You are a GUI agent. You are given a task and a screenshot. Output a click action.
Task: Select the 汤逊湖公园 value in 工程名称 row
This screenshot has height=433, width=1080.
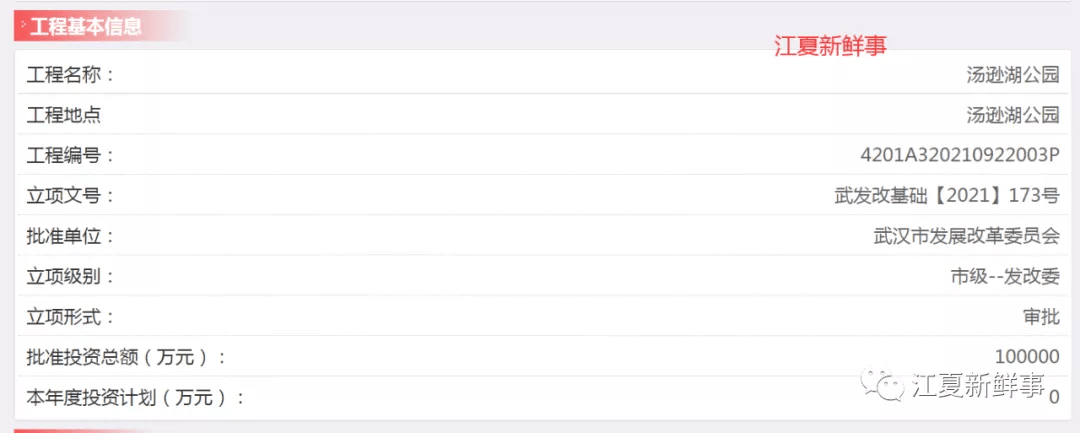(1012, 74)
